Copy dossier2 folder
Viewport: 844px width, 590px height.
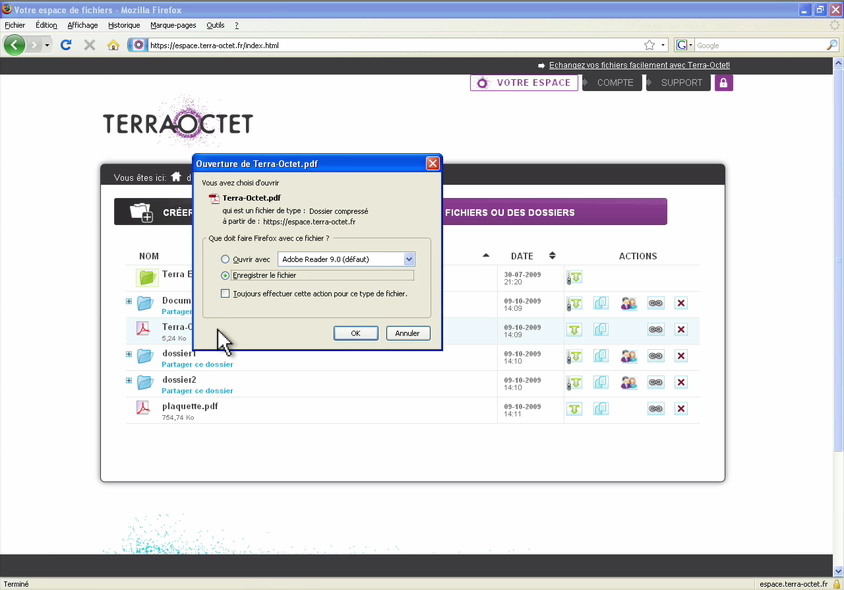tap(601, 382)
